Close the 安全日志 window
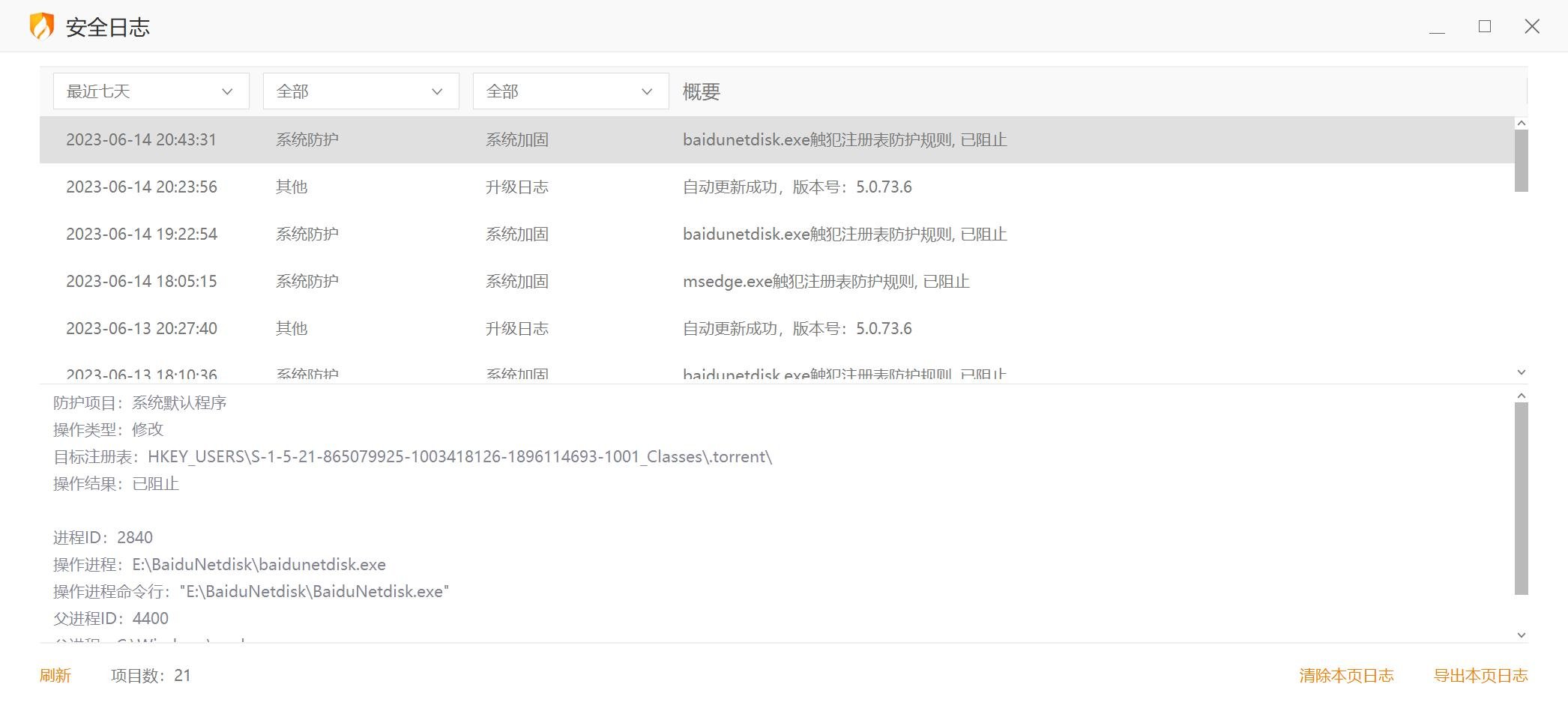1568x708 pixels. [1532, 27]
